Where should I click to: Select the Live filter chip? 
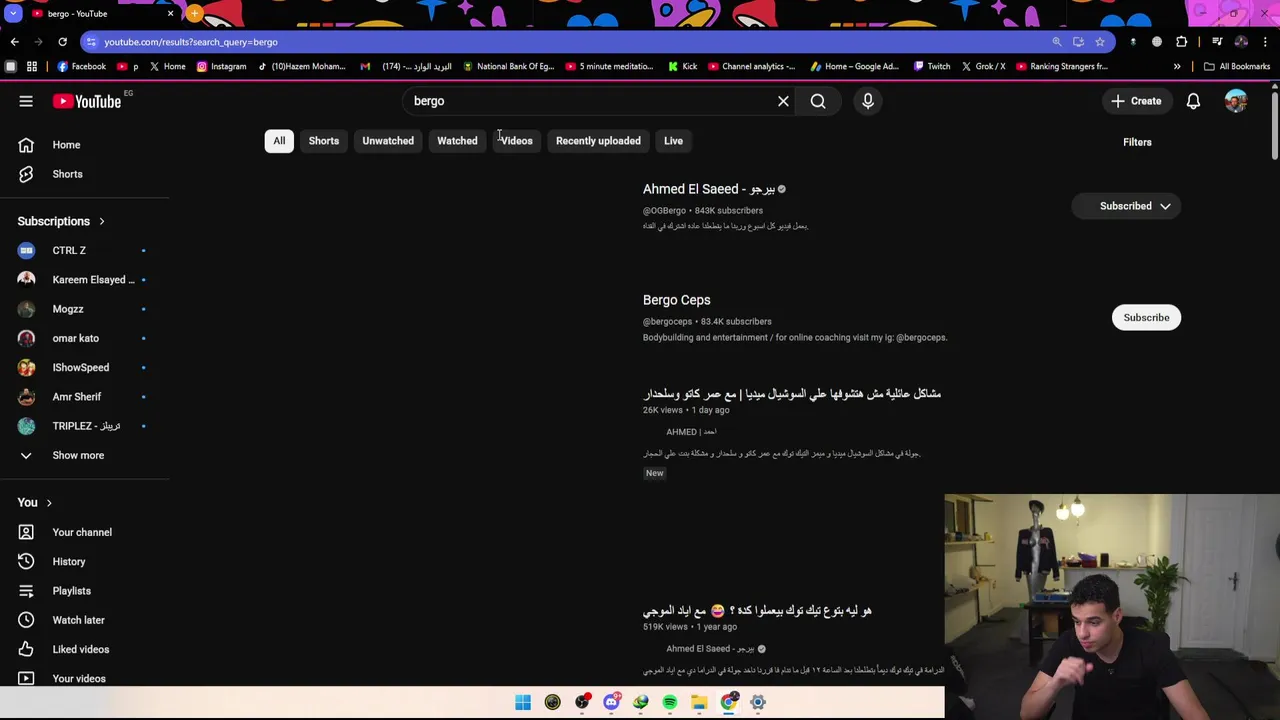coord(673,141)
